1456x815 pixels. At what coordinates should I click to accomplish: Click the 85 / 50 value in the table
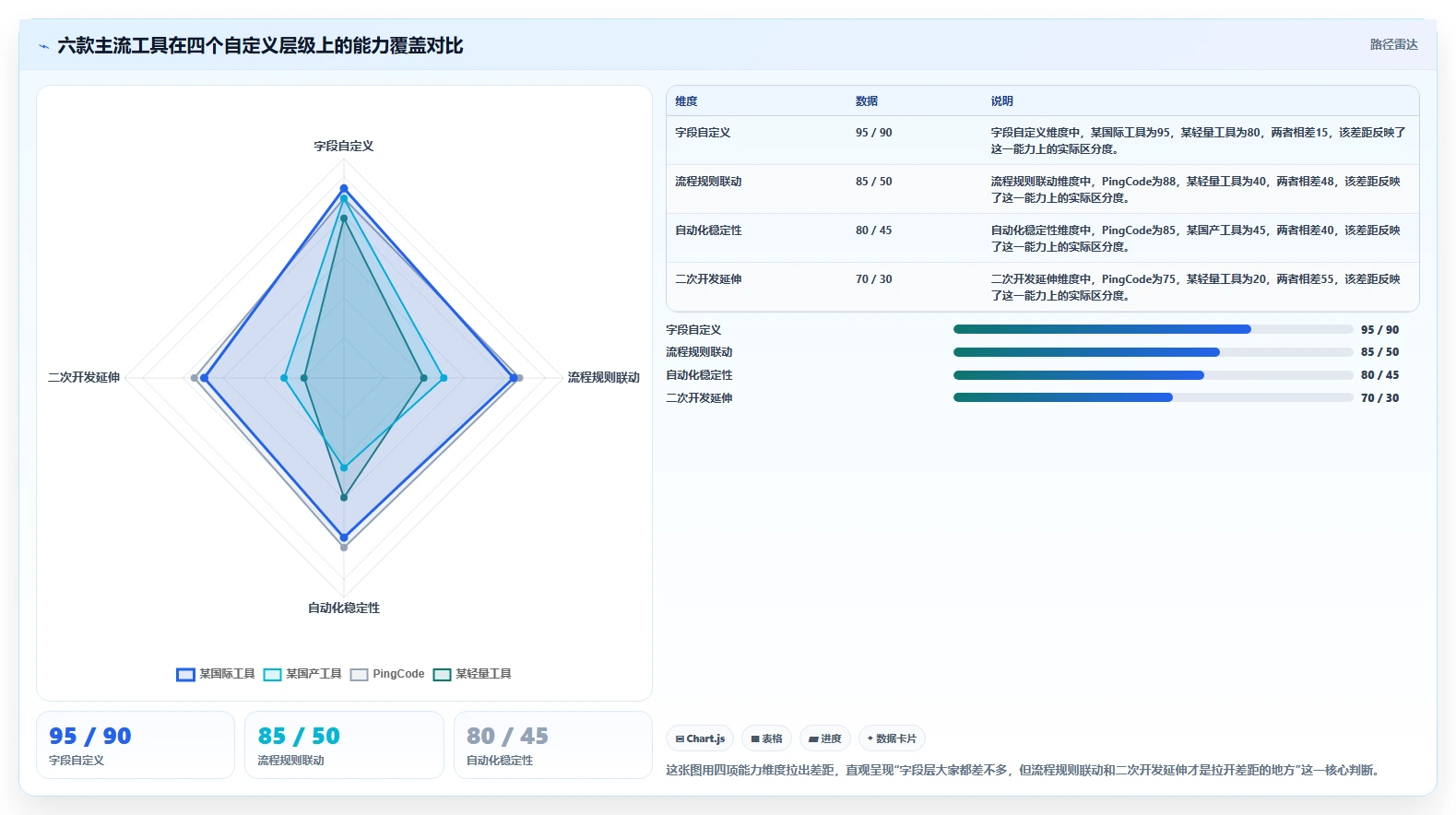pos(874,182)
